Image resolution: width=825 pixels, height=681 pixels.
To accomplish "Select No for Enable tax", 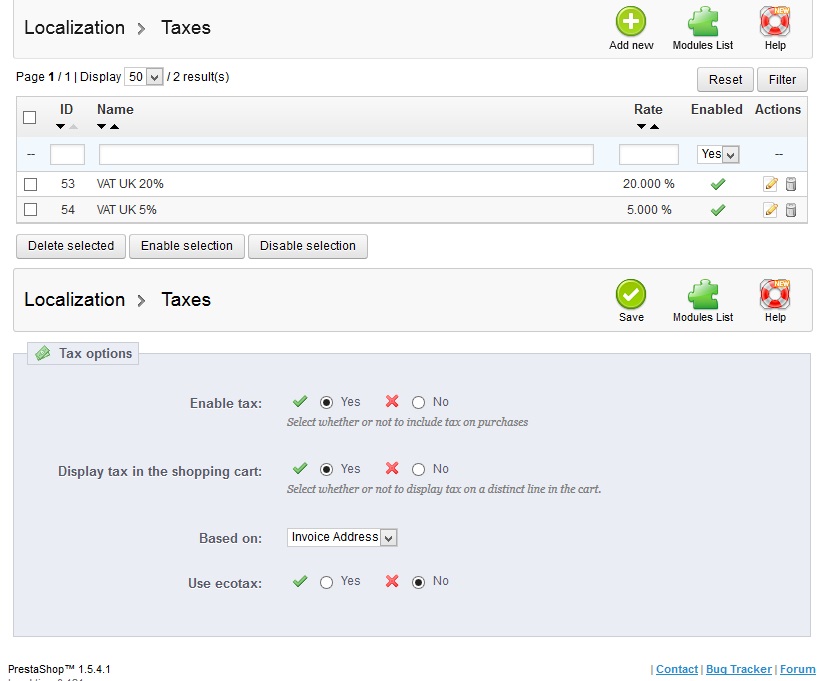I will click(418, 403).
